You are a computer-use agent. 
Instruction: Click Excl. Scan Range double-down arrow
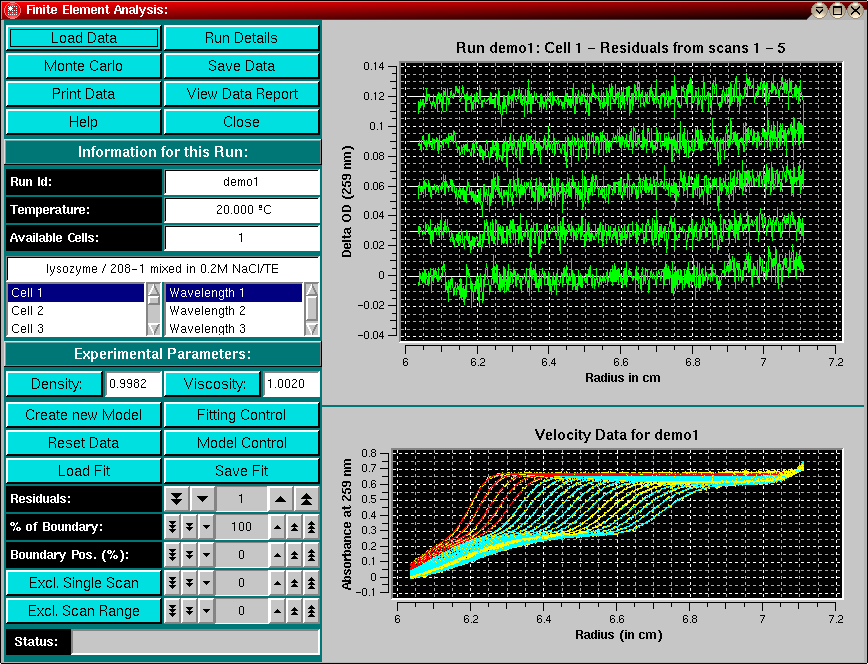click(189, 610)
